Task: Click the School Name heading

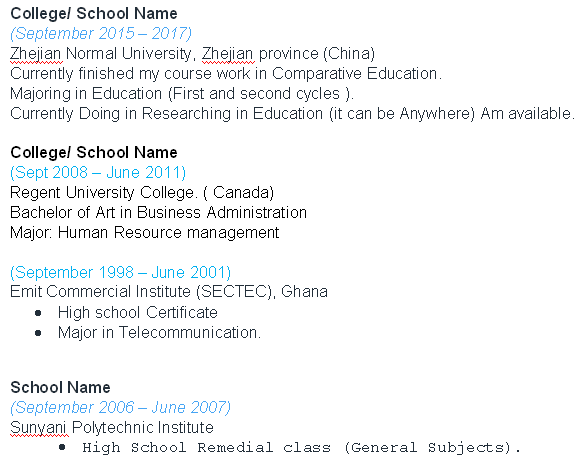Action: (60, 388)
